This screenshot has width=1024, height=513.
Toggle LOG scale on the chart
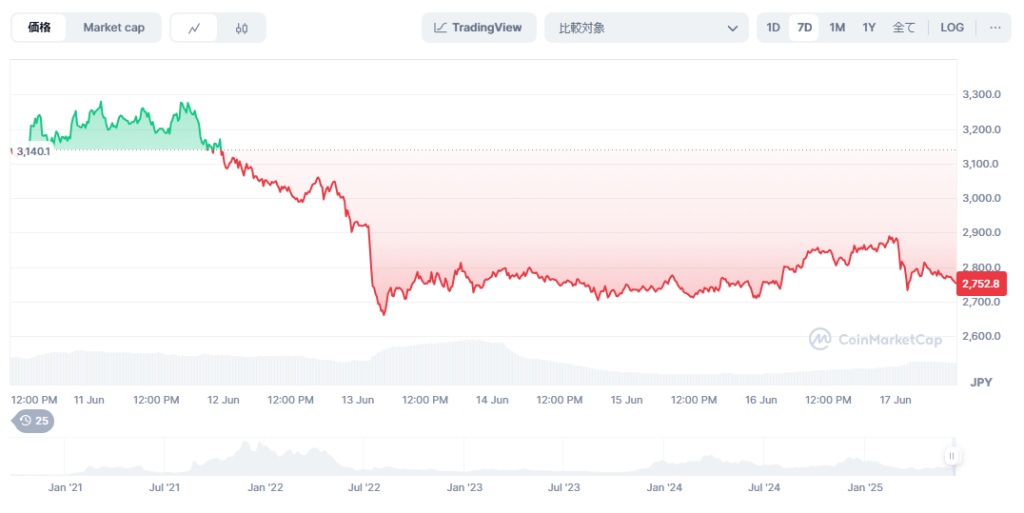(x=952, y=28)
